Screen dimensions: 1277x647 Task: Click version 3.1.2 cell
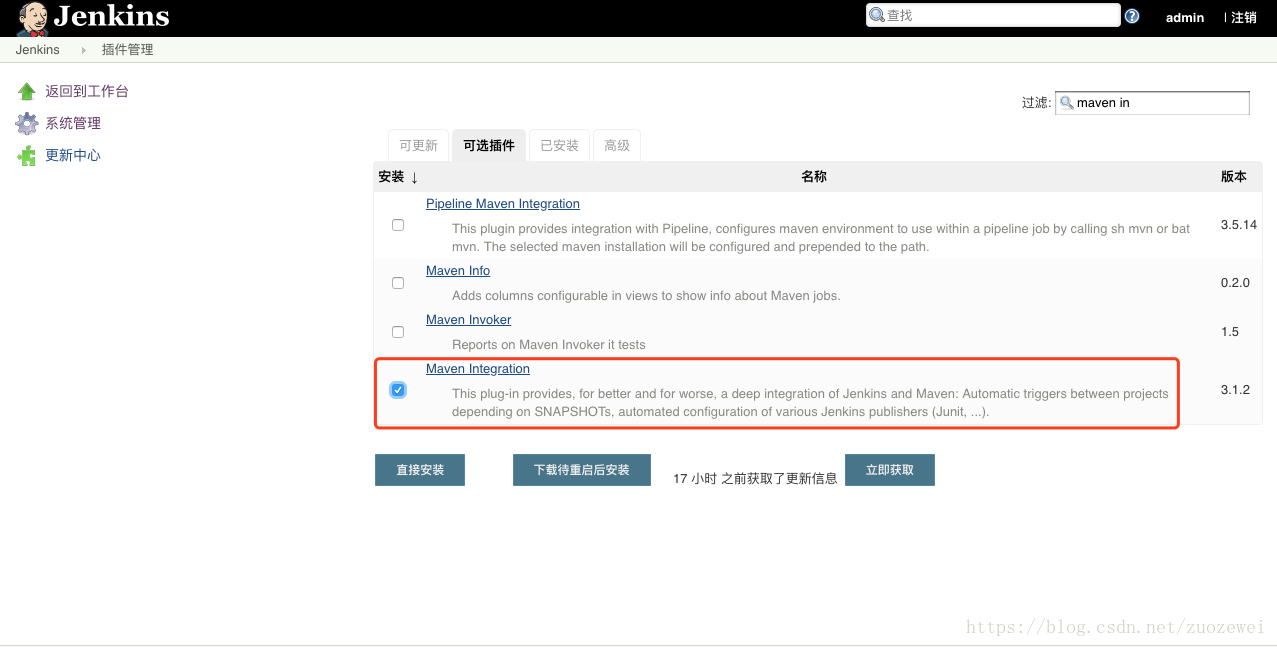1235,390
